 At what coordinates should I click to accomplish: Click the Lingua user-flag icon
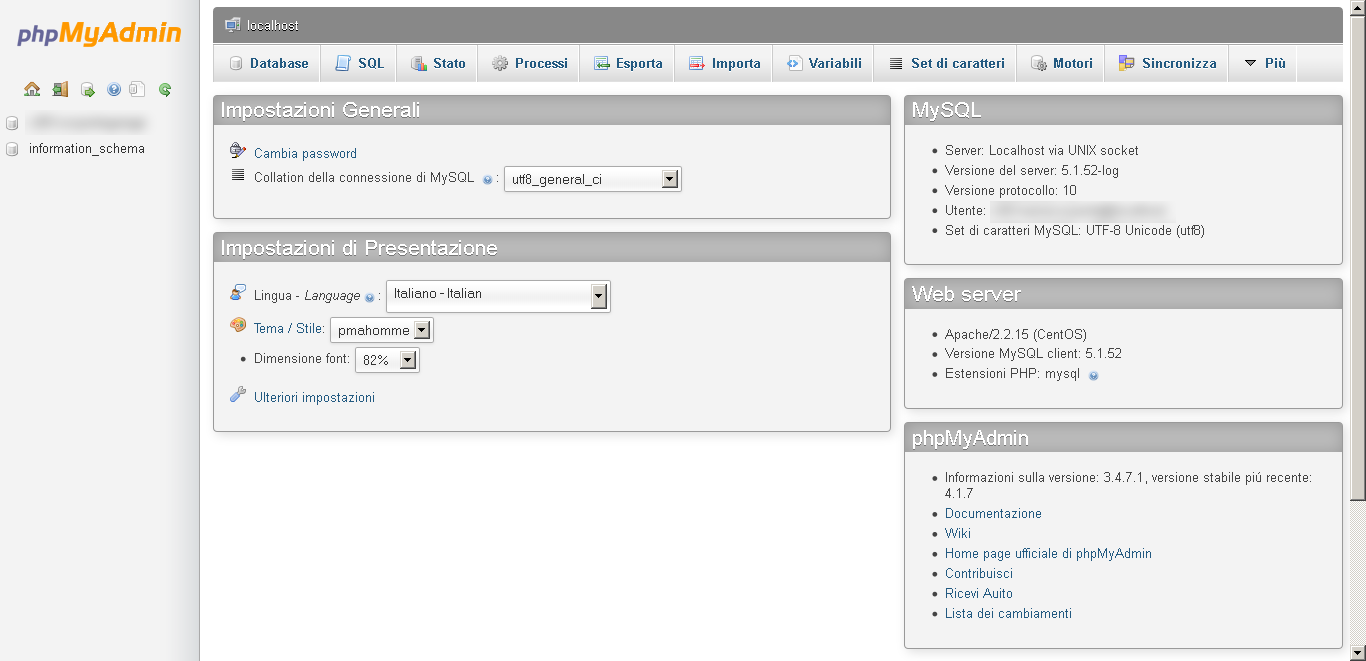(x=237, y=293)
